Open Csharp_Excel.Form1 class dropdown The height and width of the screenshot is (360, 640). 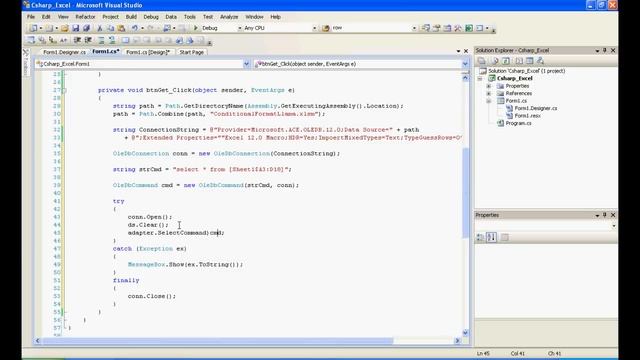[246, 64]
